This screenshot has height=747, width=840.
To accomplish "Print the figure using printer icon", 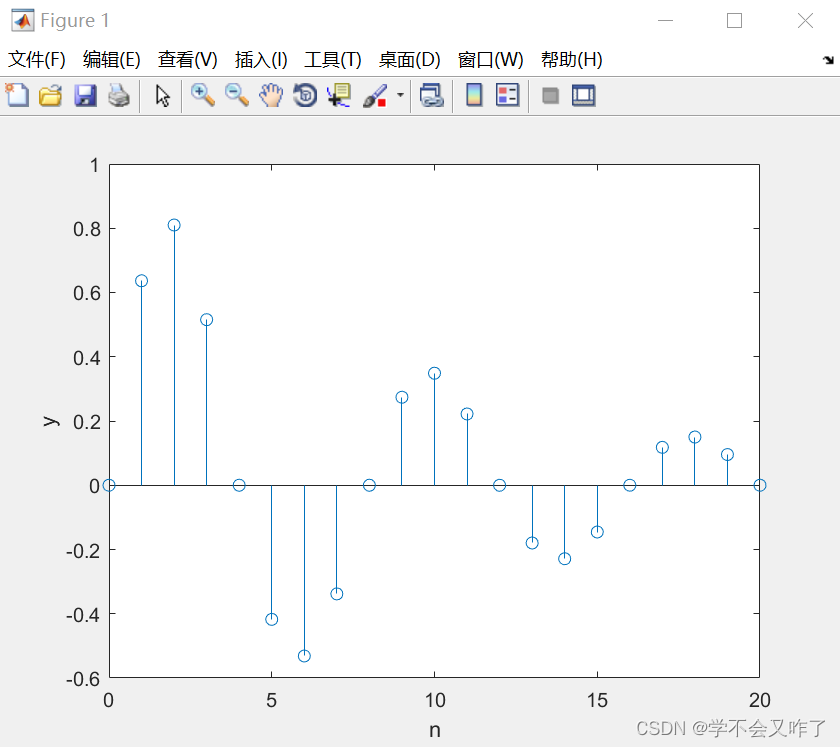I will (119, 95).
